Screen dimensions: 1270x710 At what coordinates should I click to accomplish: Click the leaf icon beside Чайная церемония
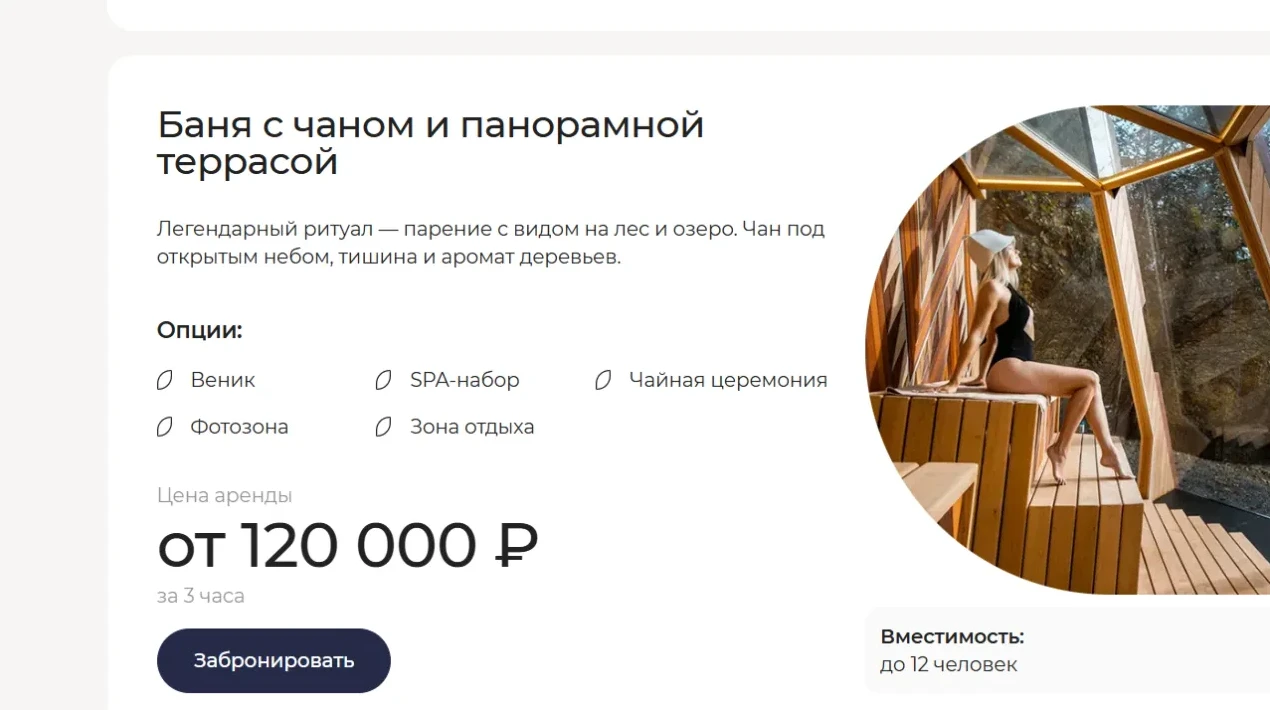[603, 381]
